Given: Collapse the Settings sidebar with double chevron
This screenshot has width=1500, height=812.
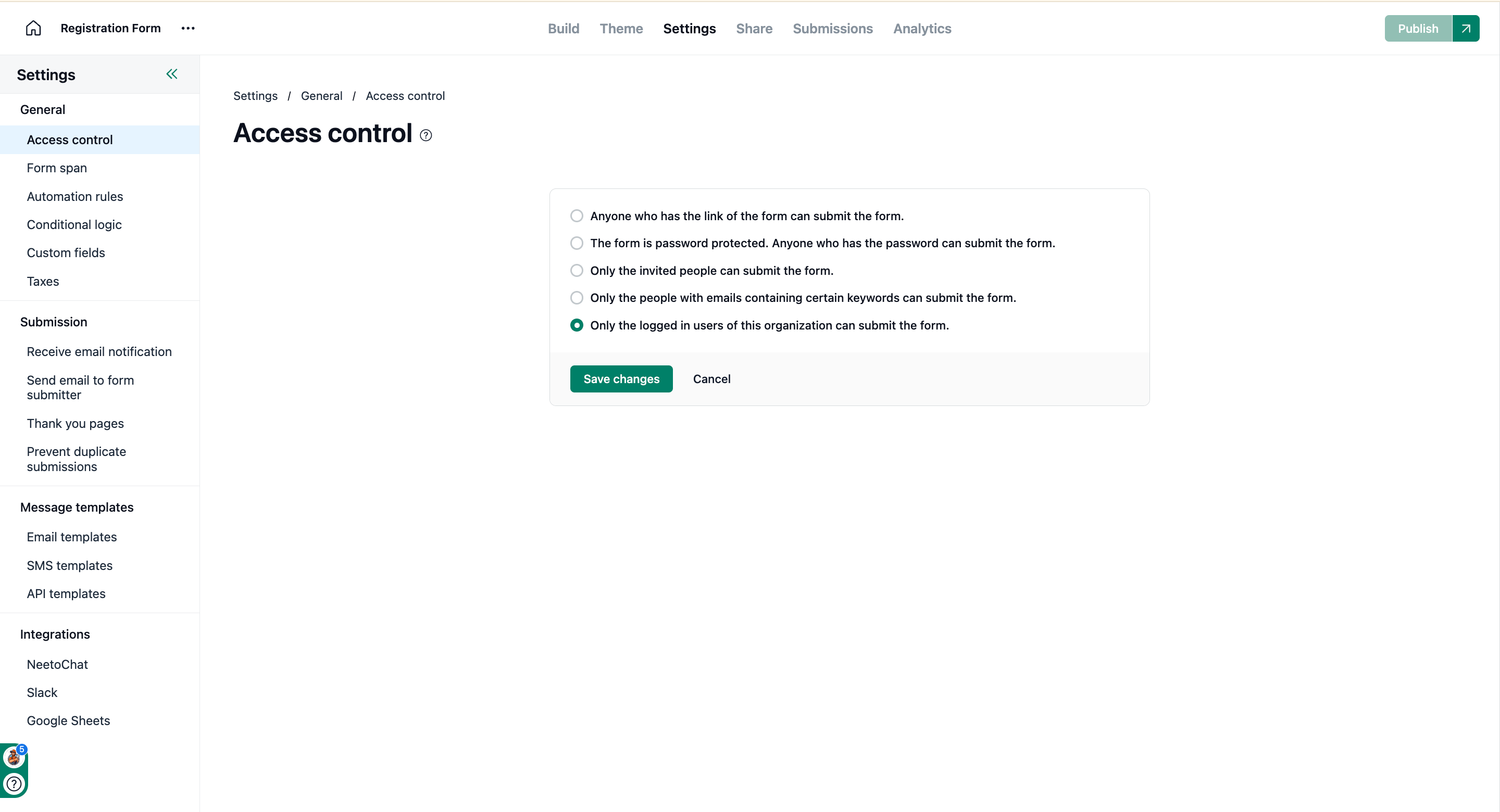Looking at the screenshot, I should click(172, 74).
